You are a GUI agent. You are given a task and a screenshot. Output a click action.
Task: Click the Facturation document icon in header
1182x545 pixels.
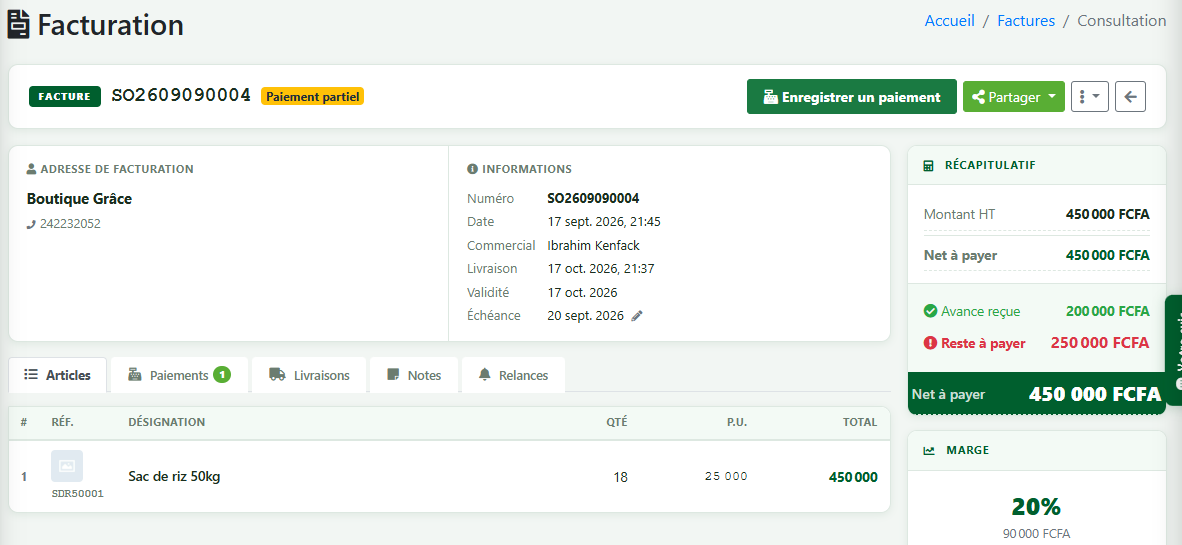[19, 25]
